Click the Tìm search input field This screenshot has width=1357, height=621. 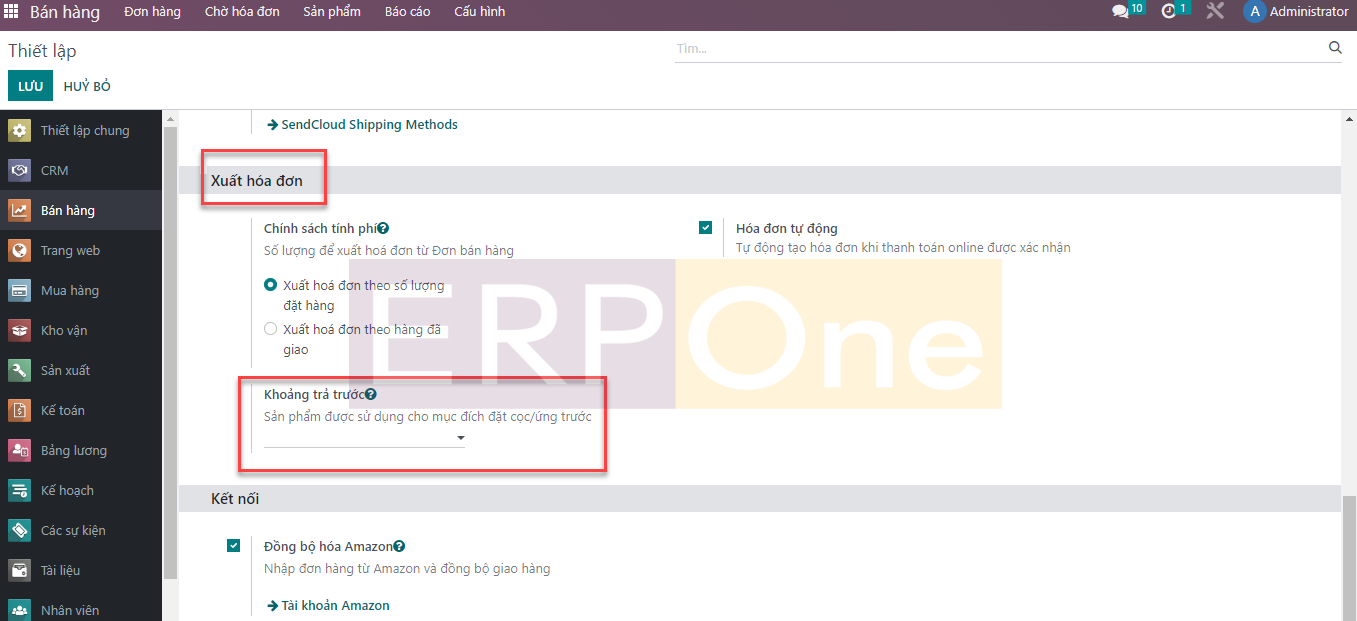pos(998,48)
